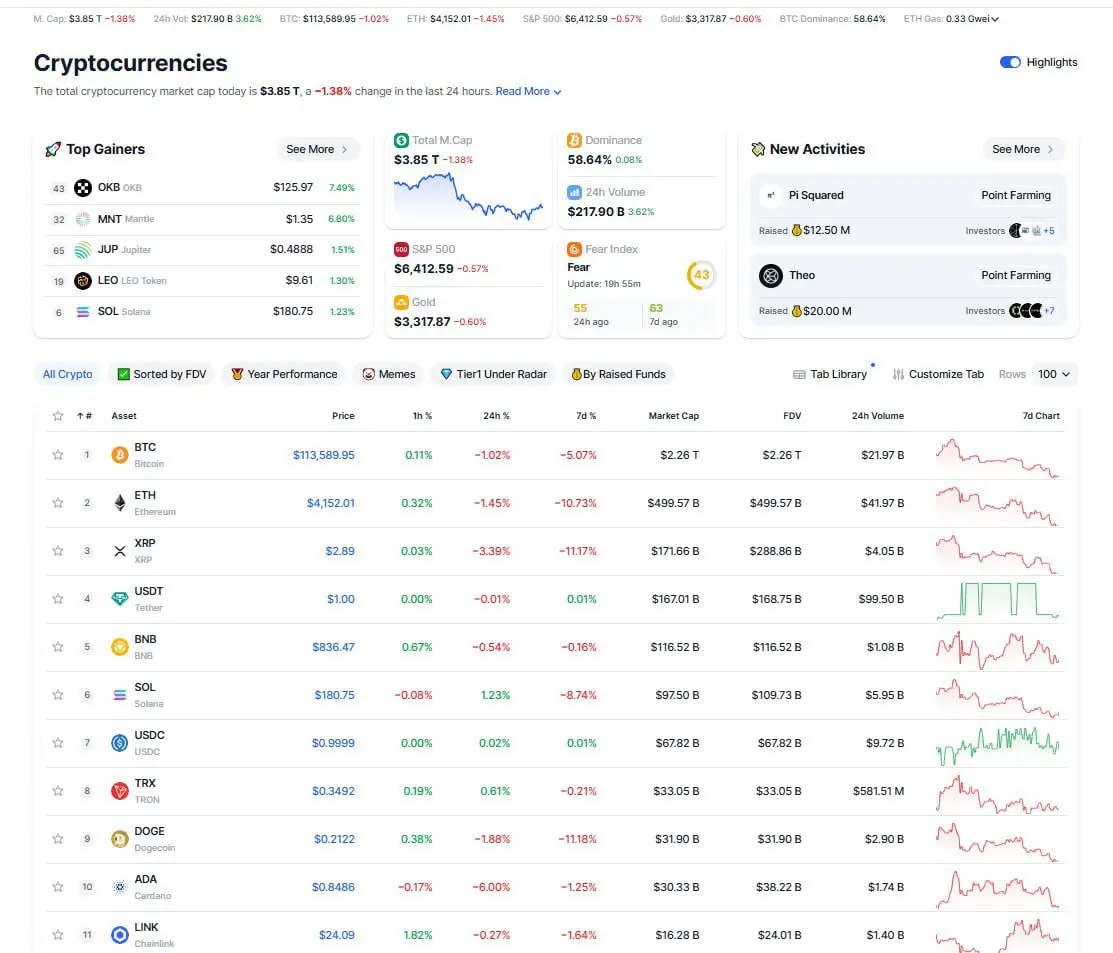Click the Jupiter JUP logo in Top Gainers

83,250
